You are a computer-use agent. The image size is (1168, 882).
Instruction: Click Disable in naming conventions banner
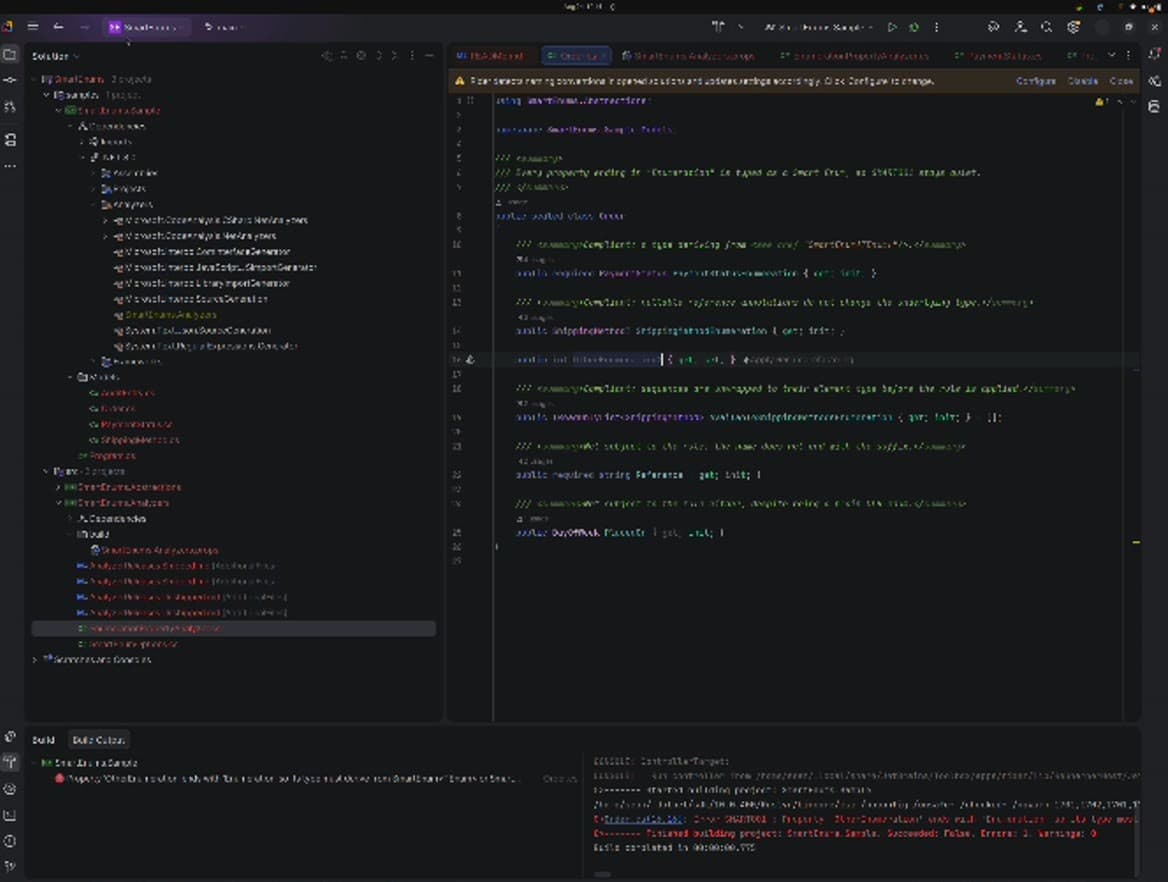[x=1083, y=81]
